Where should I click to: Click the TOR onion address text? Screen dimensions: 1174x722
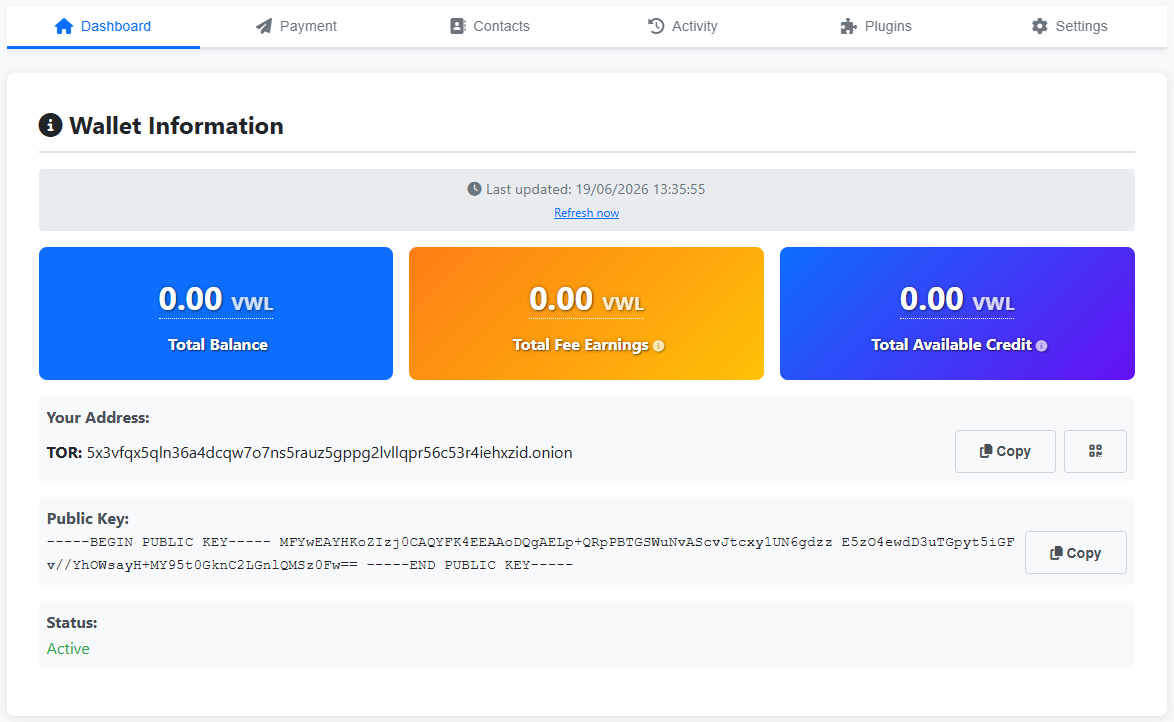coord(329,452)
